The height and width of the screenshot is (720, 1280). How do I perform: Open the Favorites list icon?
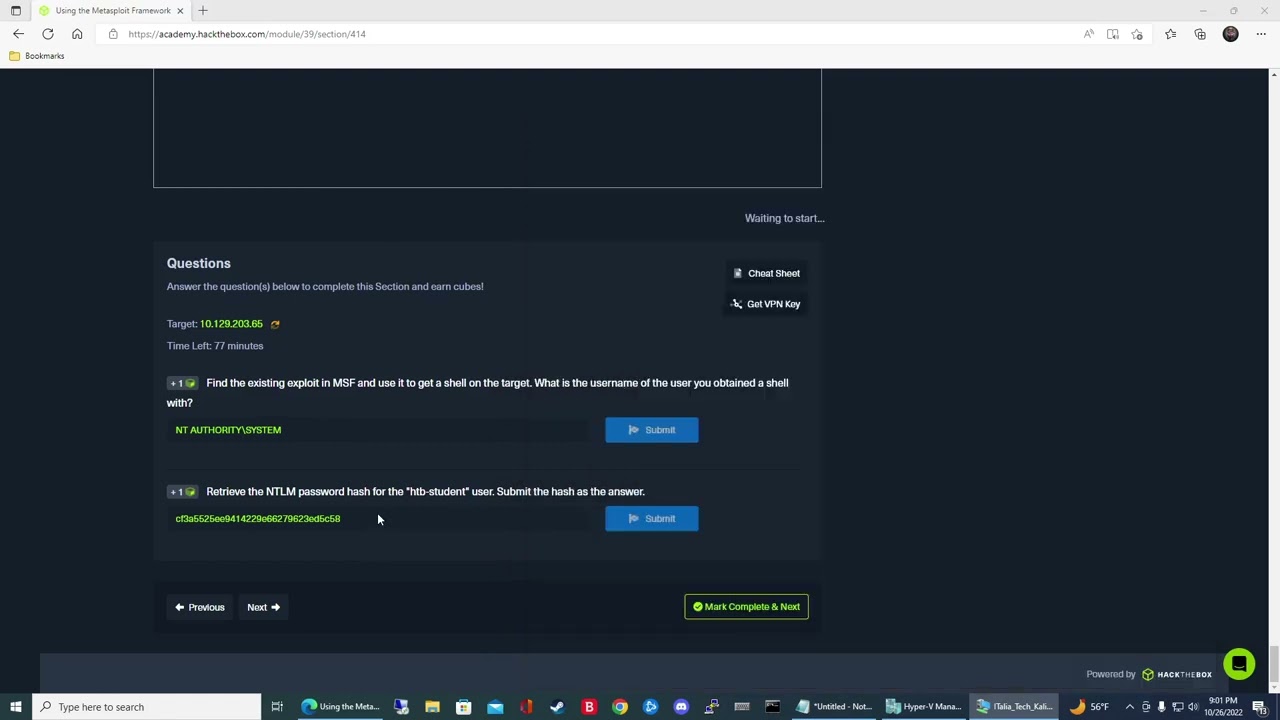click(1170, 34)
